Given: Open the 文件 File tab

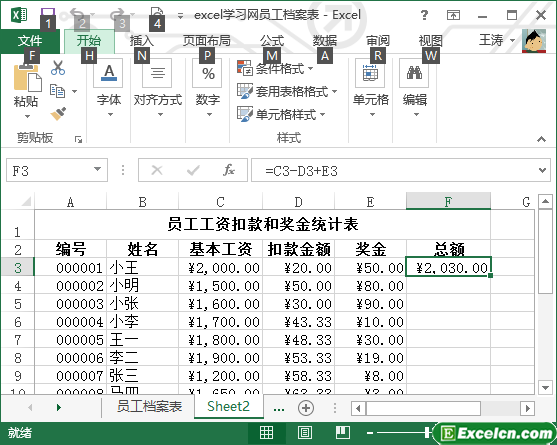Looking at the screenshot, I should [30, 40].
